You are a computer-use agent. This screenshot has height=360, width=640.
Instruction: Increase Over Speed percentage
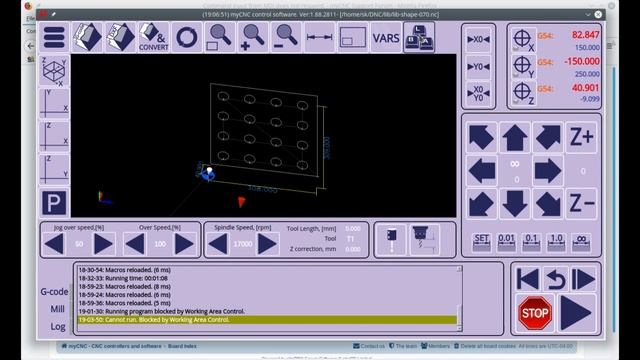coord(184,244)
